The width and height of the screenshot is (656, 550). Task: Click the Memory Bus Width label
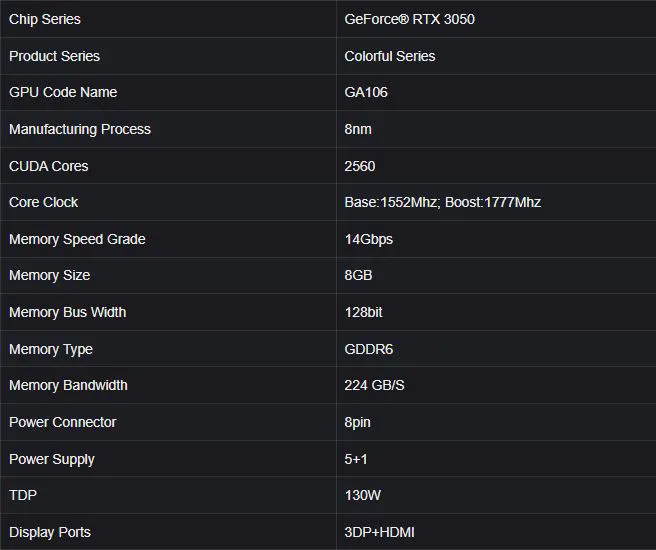[x=67, y=312]
